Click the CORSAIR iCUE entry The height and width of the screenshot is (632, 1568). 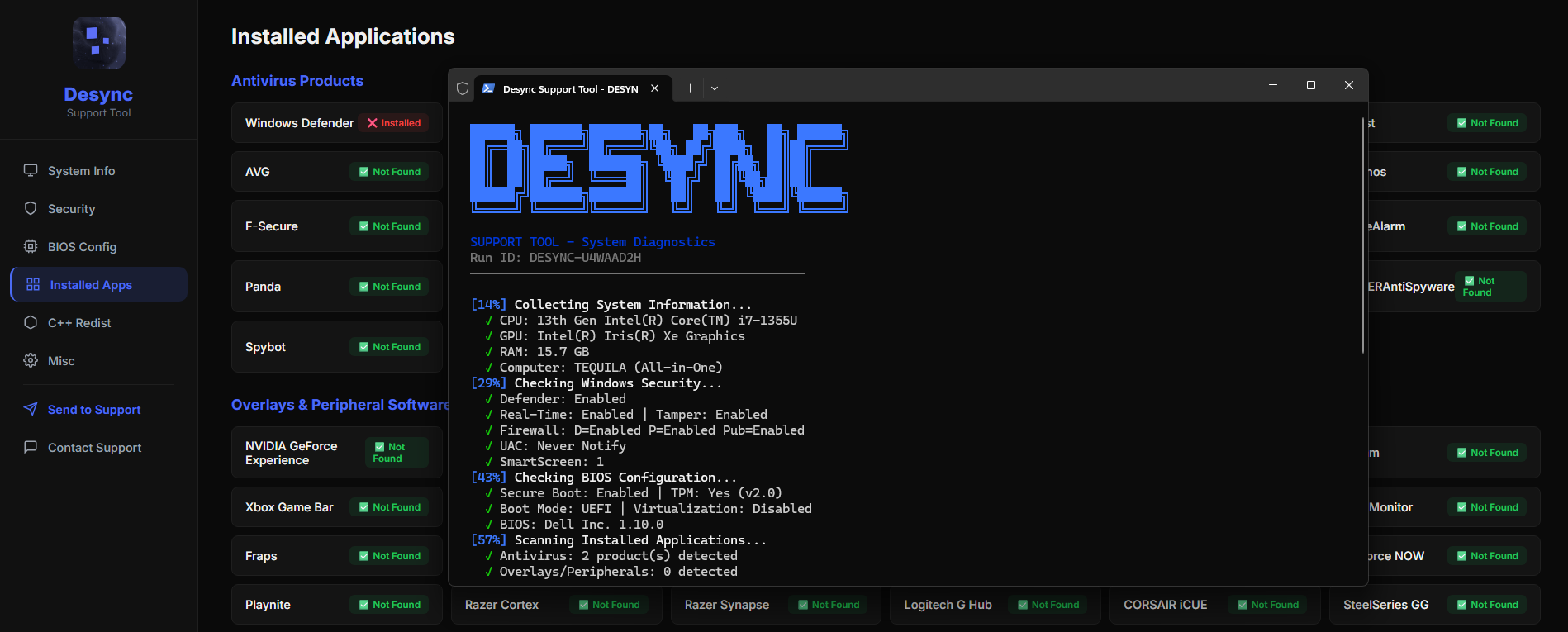click(1215, 605)
